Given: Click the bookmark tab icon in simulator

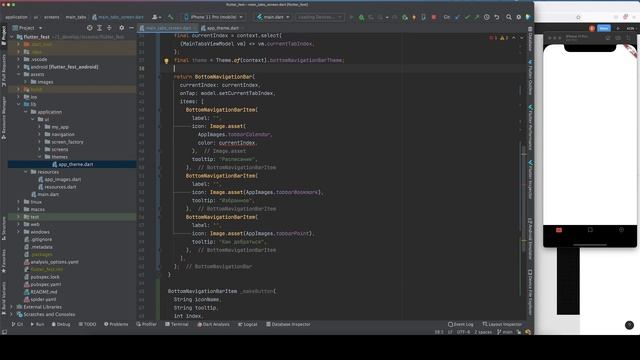Looking at the screenshot, I should 590,230.
